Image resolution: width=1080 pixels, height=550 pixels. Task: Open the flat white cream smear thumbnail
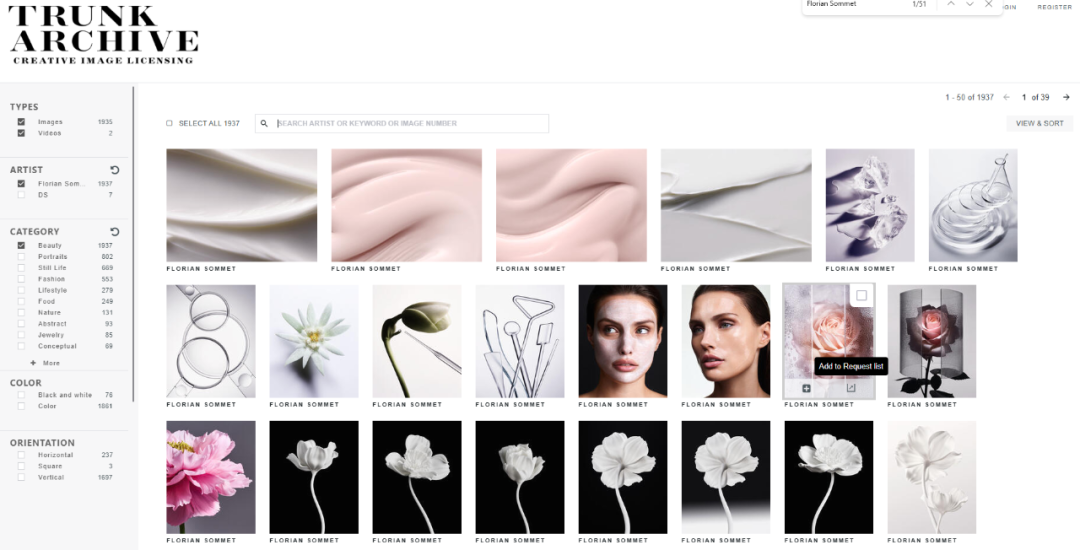tap(736, 205)
